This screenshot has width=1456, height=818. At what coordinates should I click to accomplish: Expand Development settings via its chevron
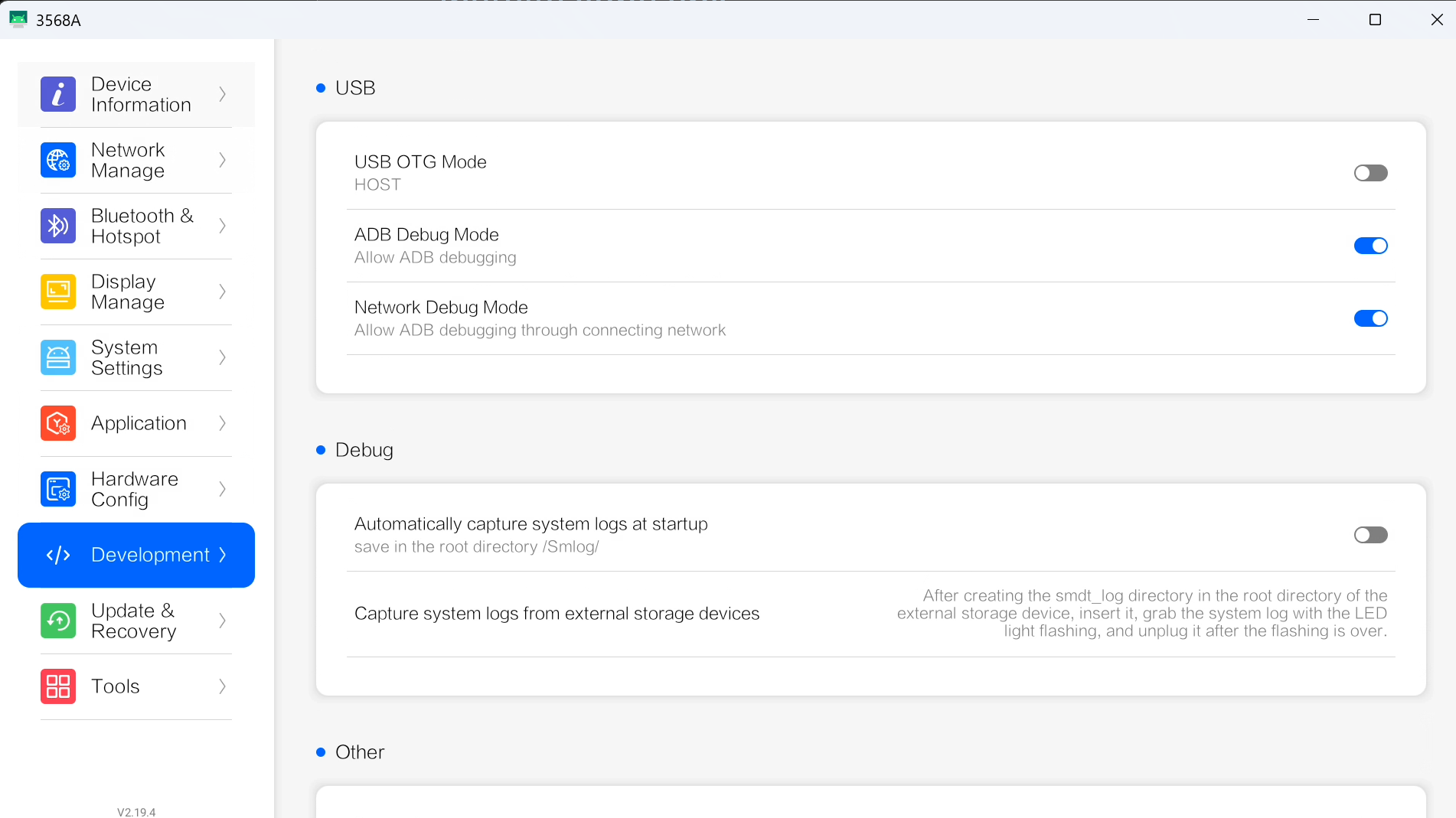[x=222, y=555]
